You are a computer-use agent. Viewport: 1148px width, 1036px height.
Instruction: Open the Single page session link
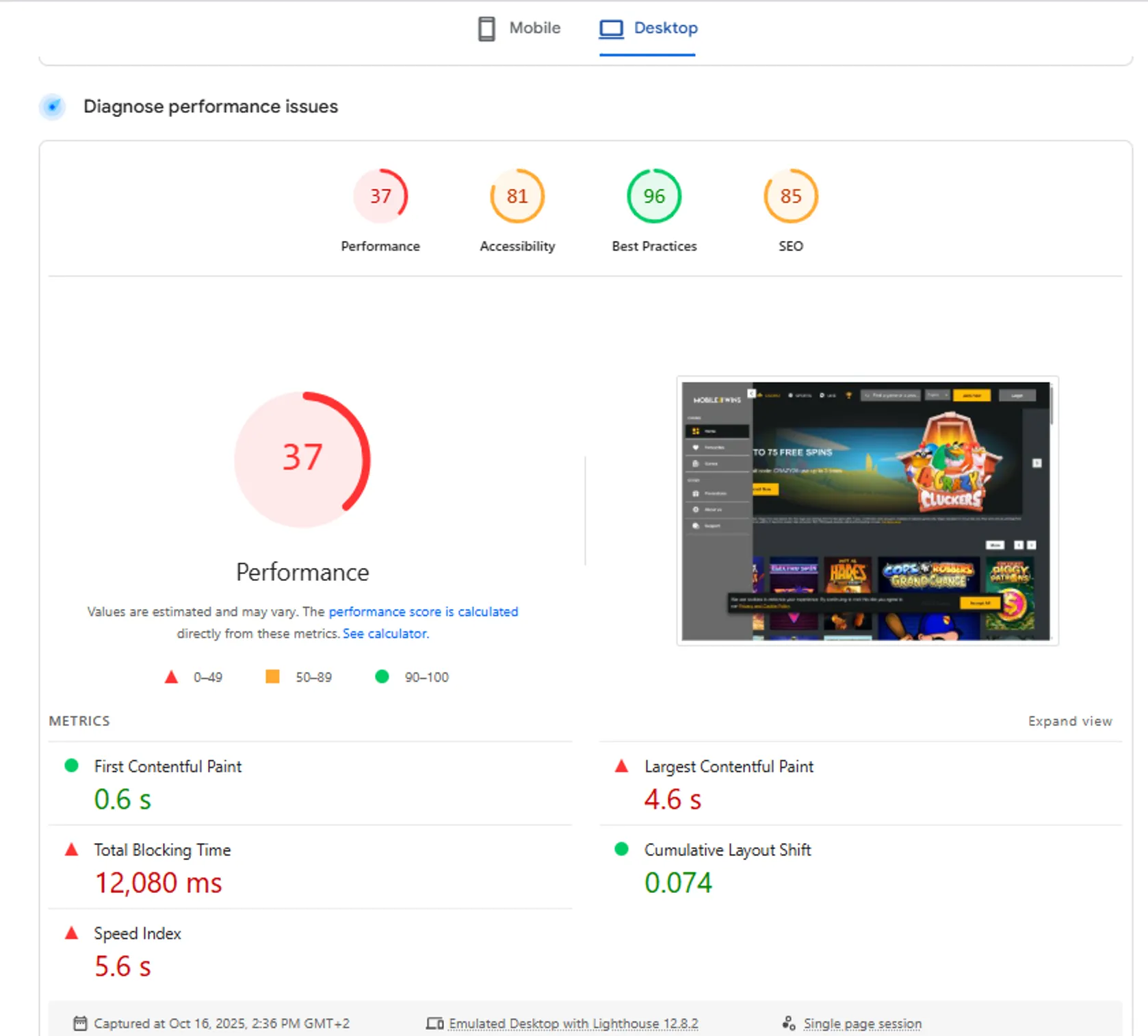[862, 1023]
